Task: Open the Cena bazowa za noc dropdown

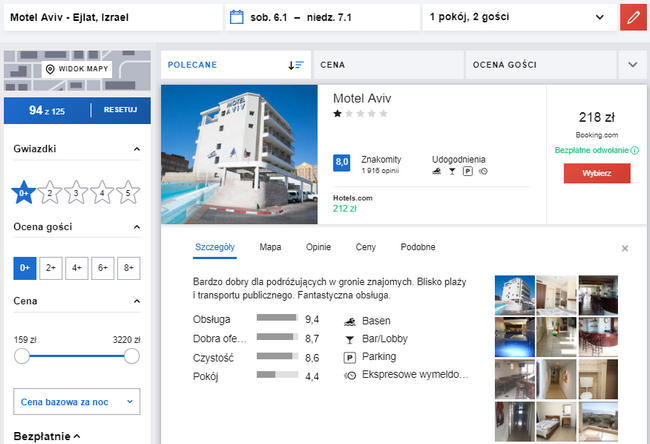Action: coord(77,402)
